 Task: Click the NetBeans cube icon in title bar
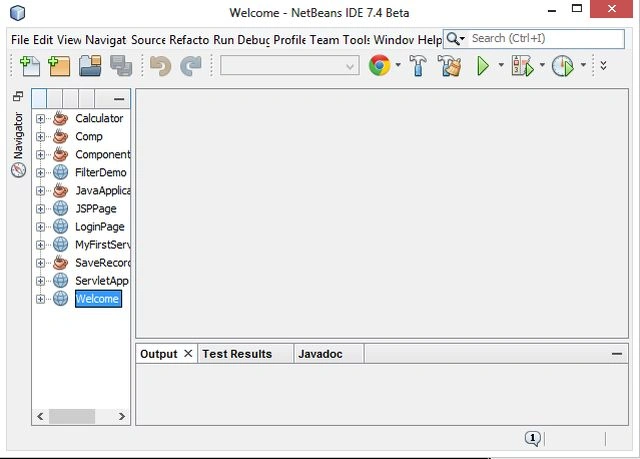tap(17, 13)
